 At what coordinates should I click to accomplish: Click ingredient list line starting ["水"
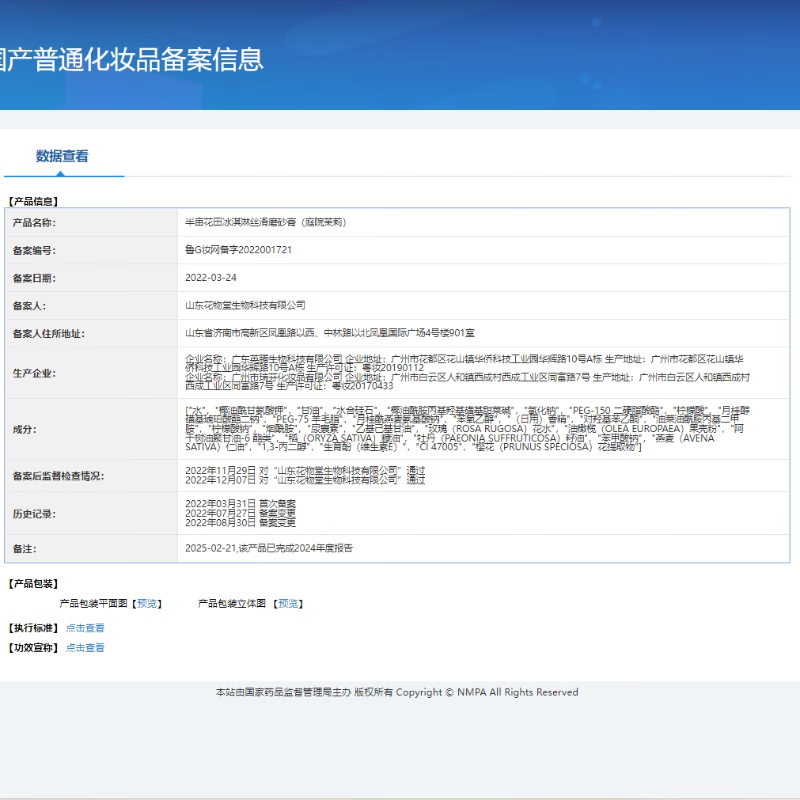467,411
